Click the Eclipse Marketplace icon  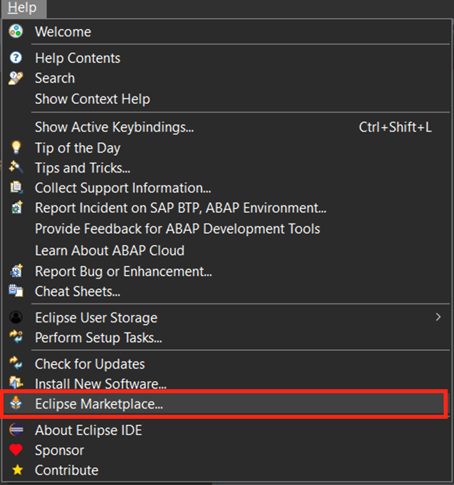(16, 403)
